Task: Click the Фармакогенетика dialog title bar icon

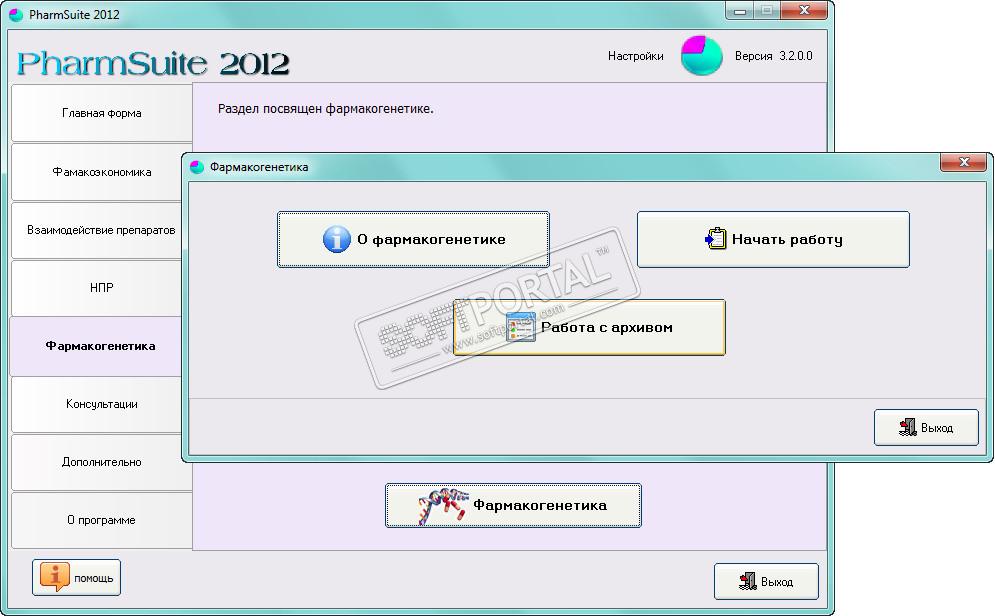Action: (x=197, y=167)
